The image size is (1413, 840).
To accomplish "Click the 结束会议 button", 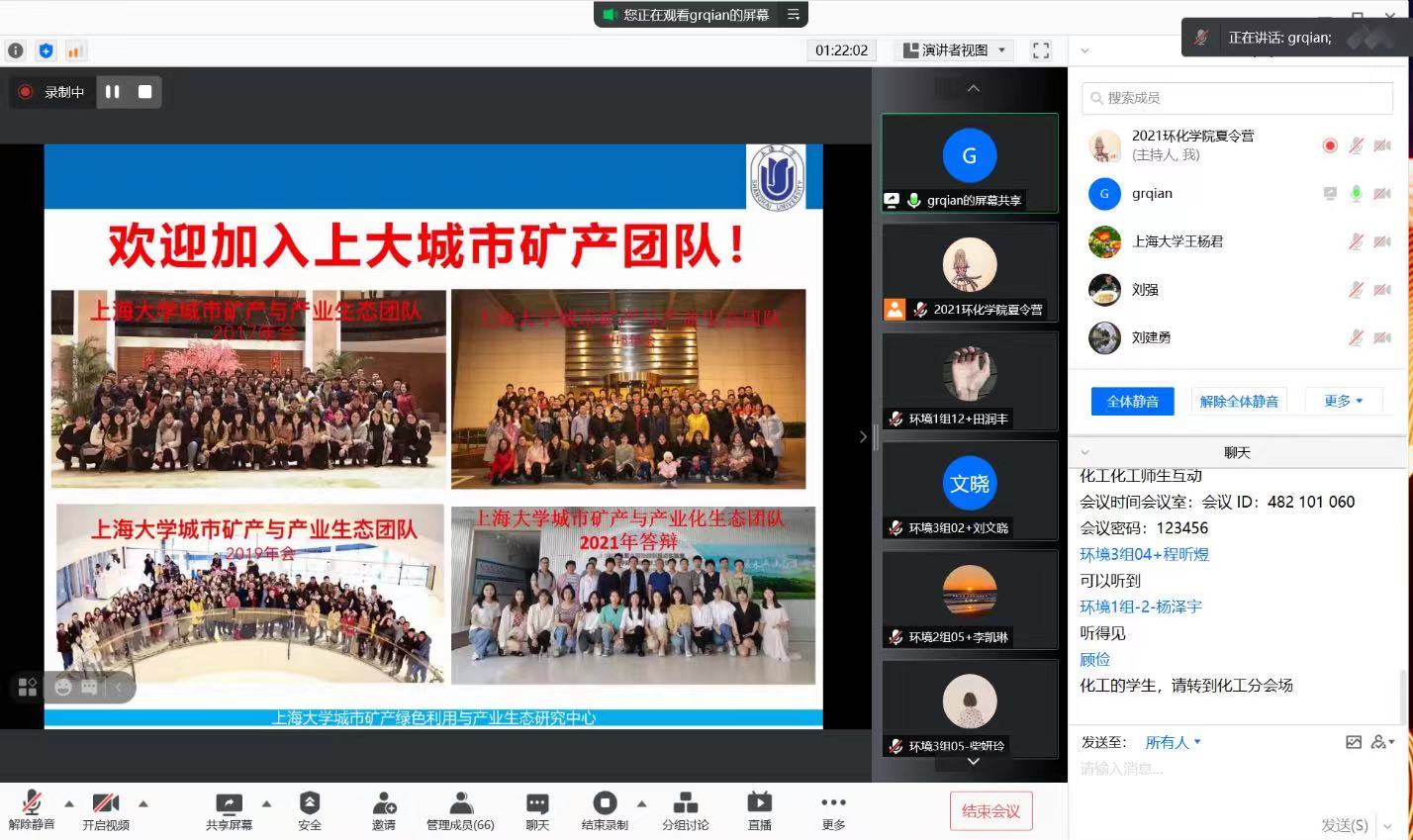I will (x=990, y=811).
